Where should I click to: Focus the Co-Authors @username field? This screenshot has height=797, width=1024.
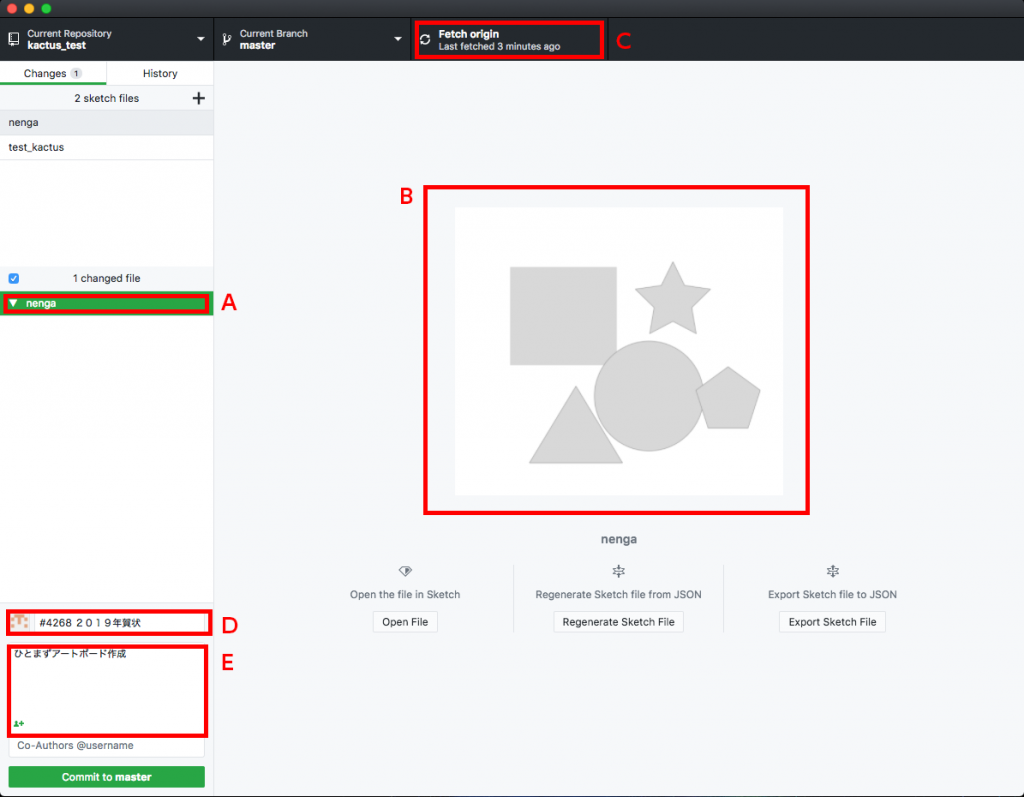pyautogui.click(x=106, y=745)
